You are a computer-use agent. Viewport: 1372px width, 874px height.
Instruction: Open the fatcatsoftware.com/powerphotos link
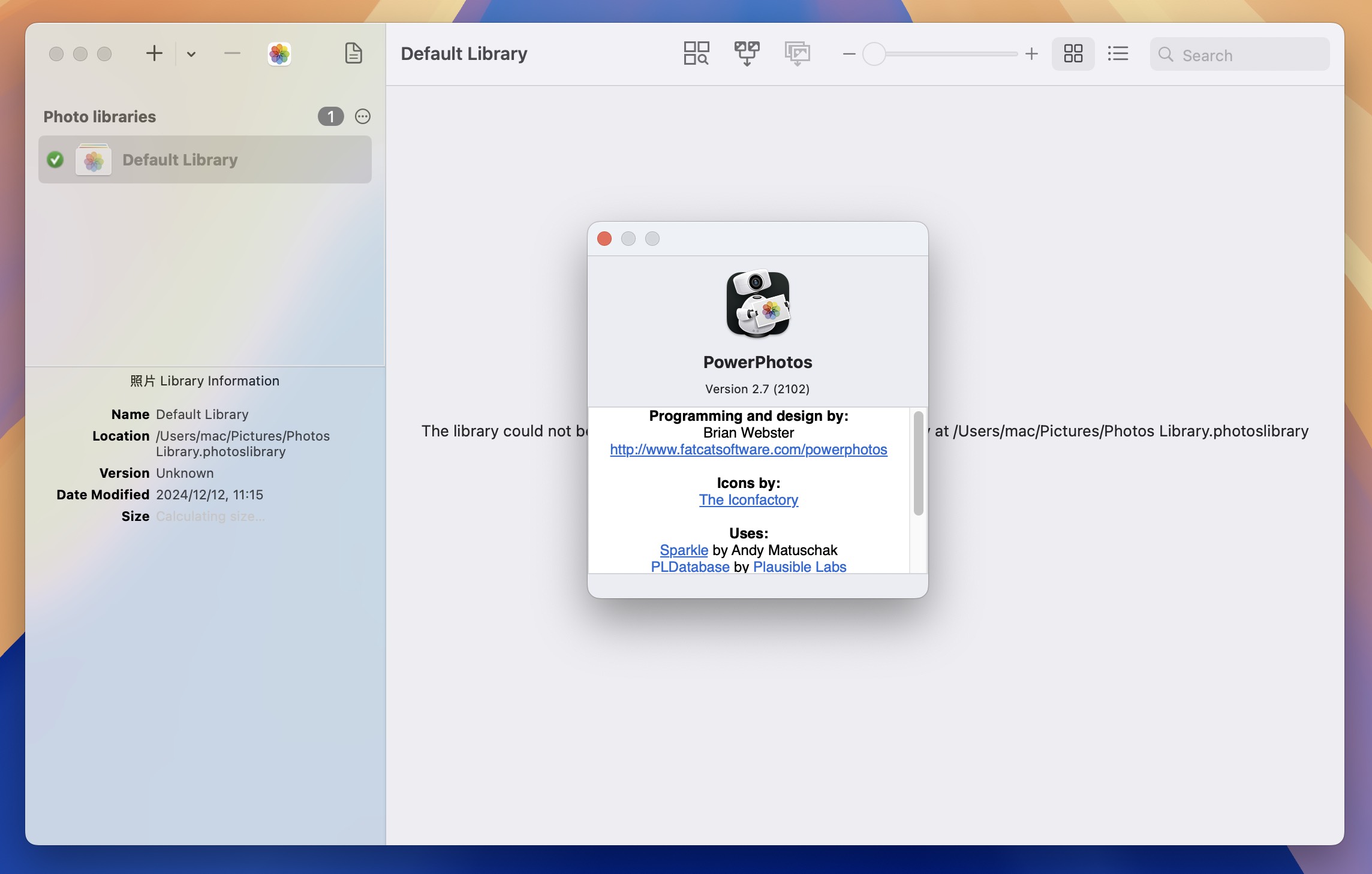tap(748, 450)
